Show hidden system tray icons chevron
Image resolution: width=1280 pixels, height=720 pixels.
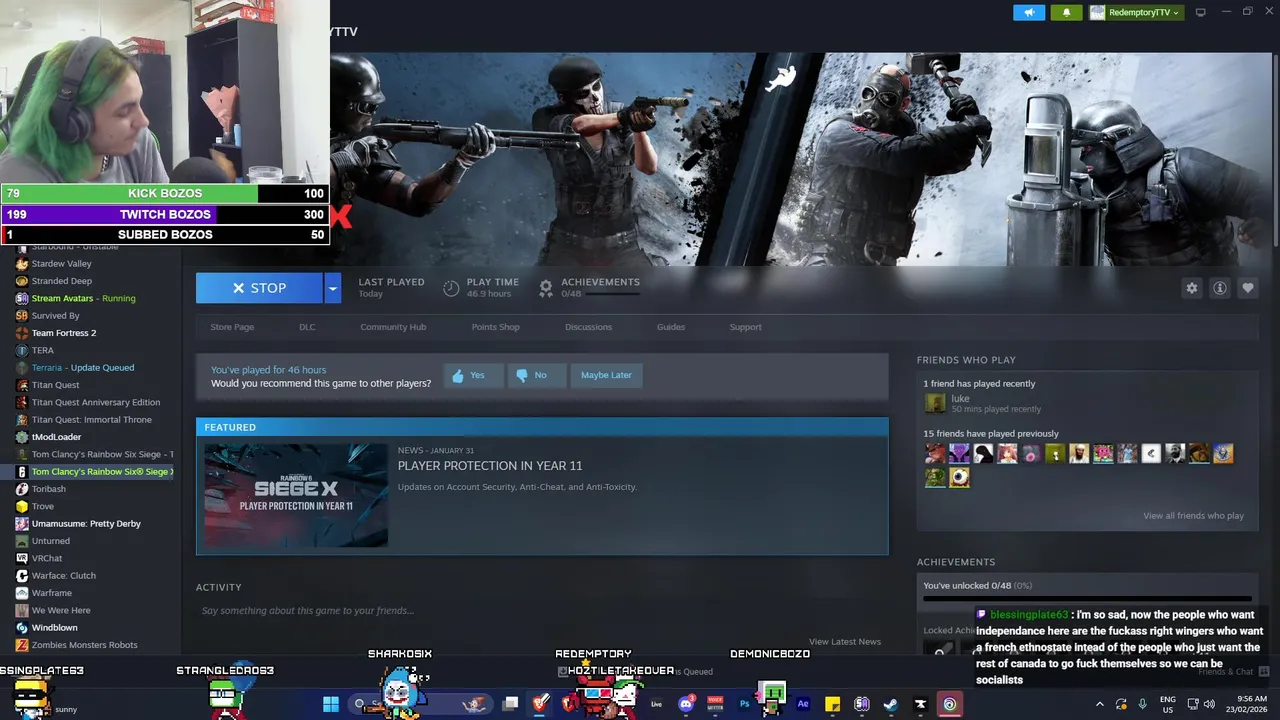tap(1100, 704)
